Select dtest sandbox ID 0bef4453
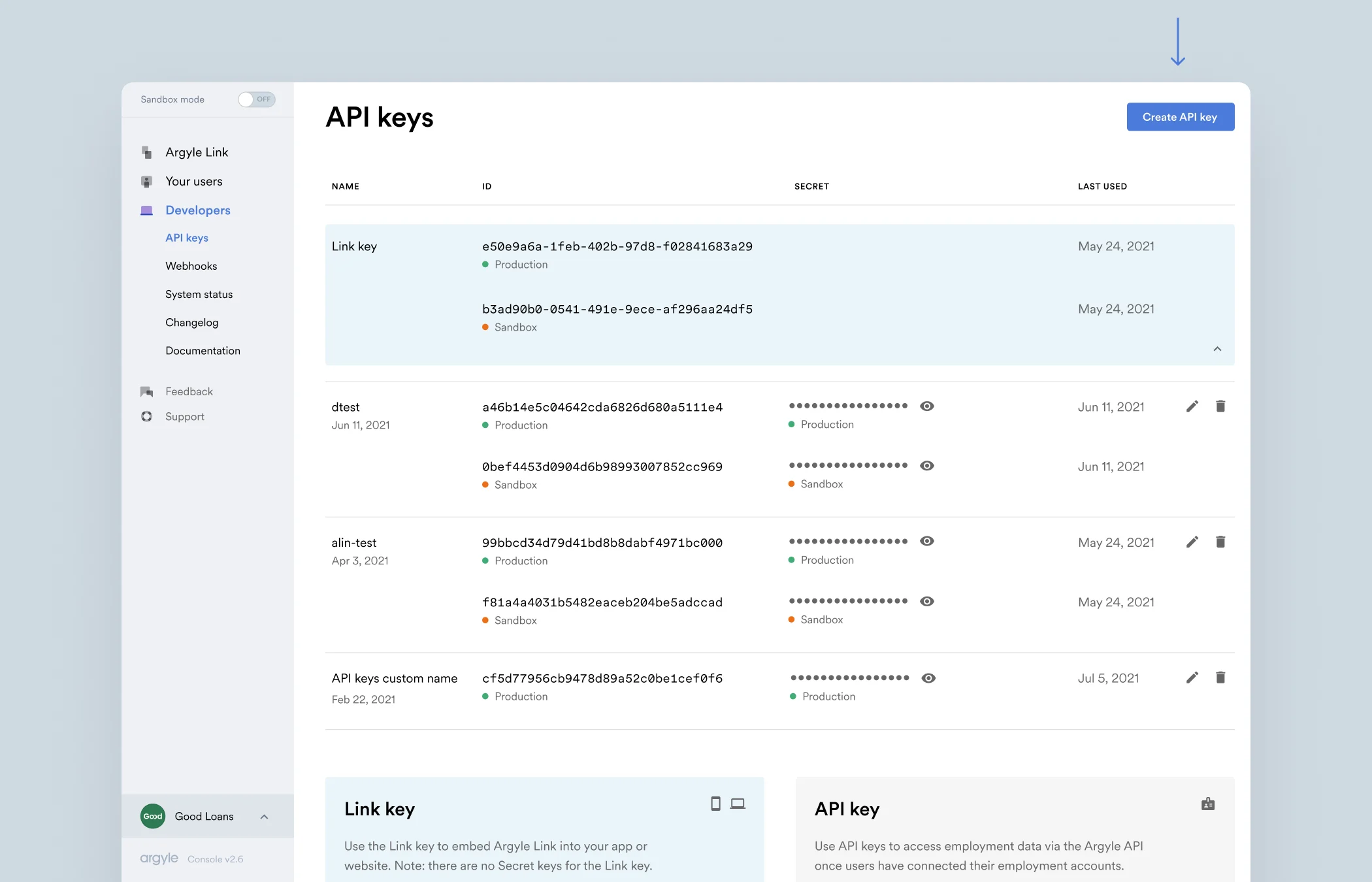Image resolution: width=1372 pixels, height=882 pixels. (602, 466)
